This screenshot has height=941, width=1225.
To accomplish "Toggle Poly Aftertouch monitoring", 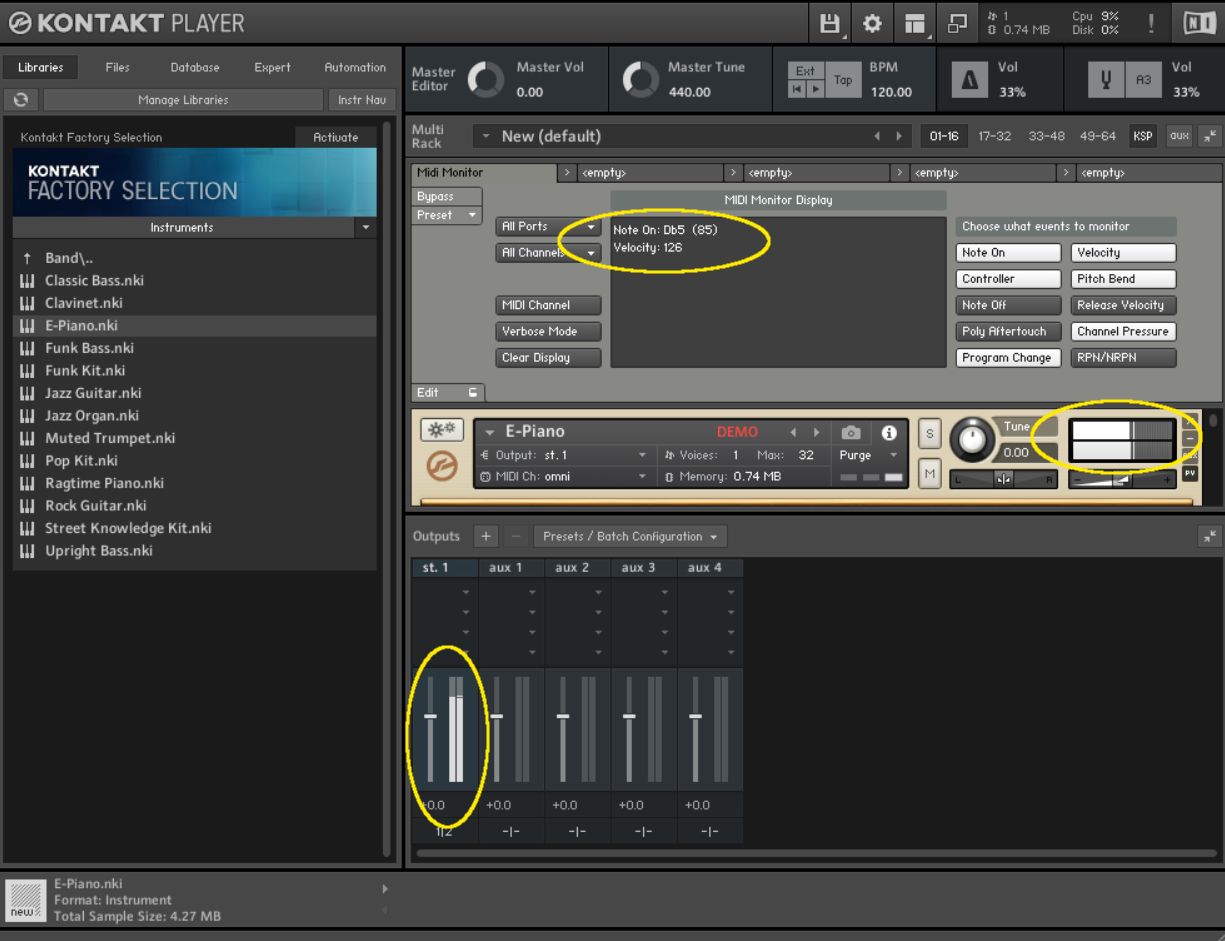I will coord(1008,331).
